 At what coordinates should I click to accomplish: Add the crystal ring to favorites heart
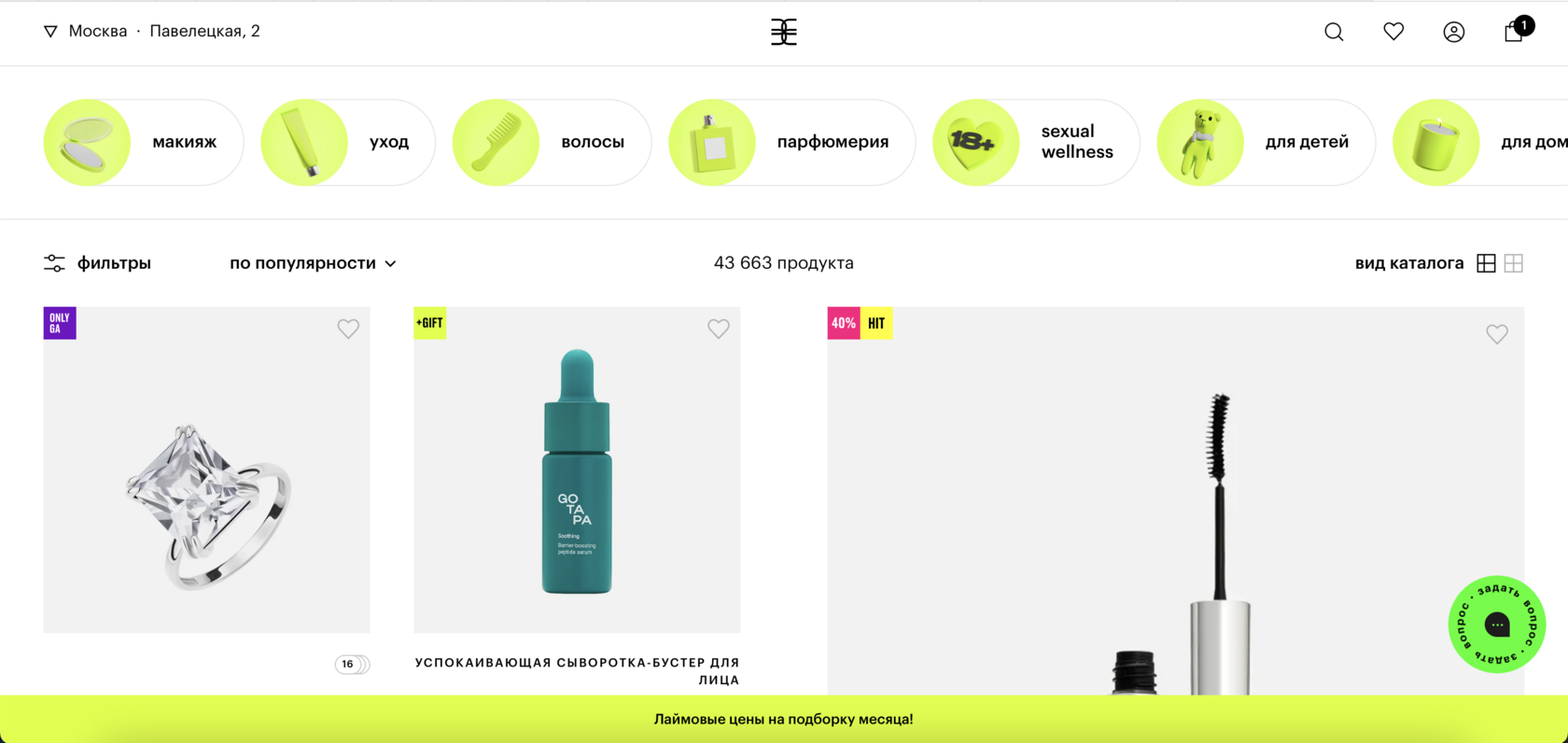[348, 329]
